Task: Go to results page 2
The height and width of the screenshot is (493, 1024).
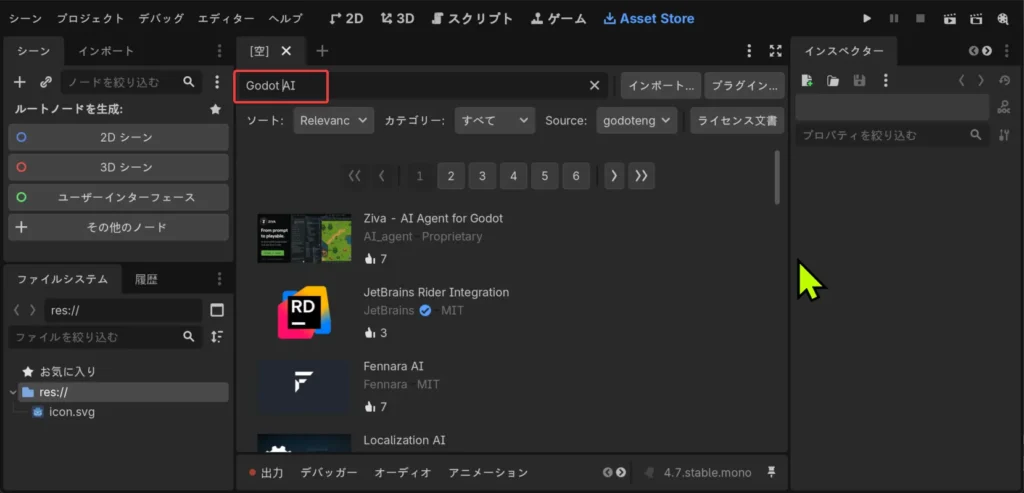Action: (x=451, y=176)
